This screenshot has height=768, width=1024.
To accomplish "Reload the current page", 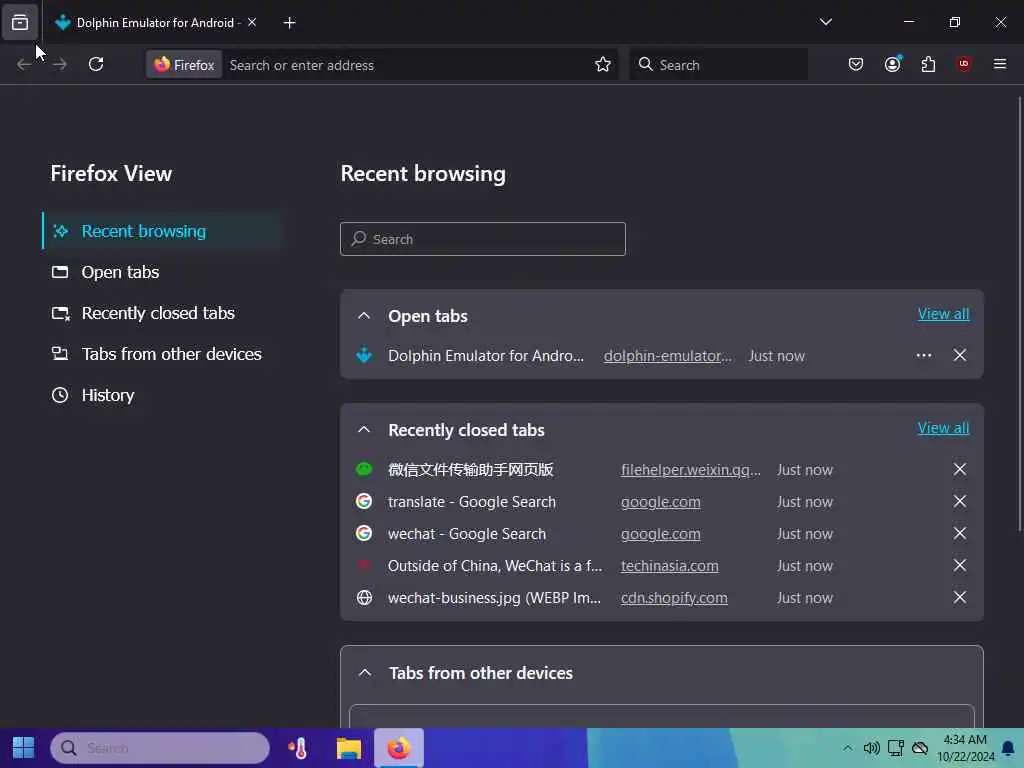I will 96,65.
